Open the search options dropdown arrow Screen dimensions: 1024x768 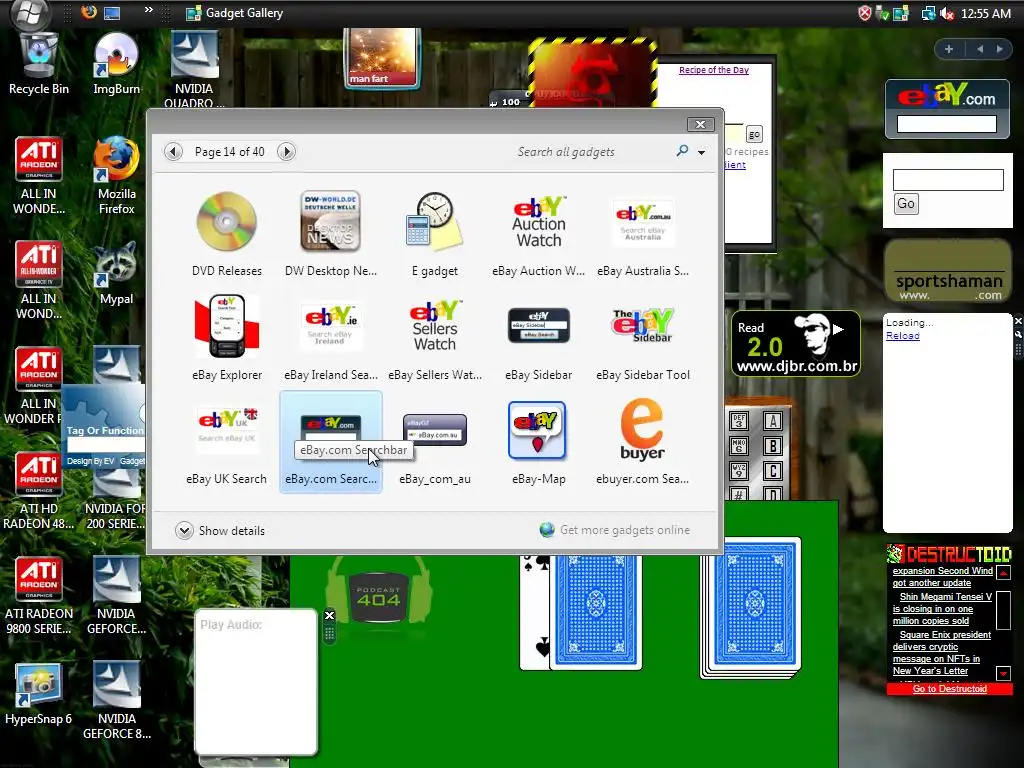(701, 152)
